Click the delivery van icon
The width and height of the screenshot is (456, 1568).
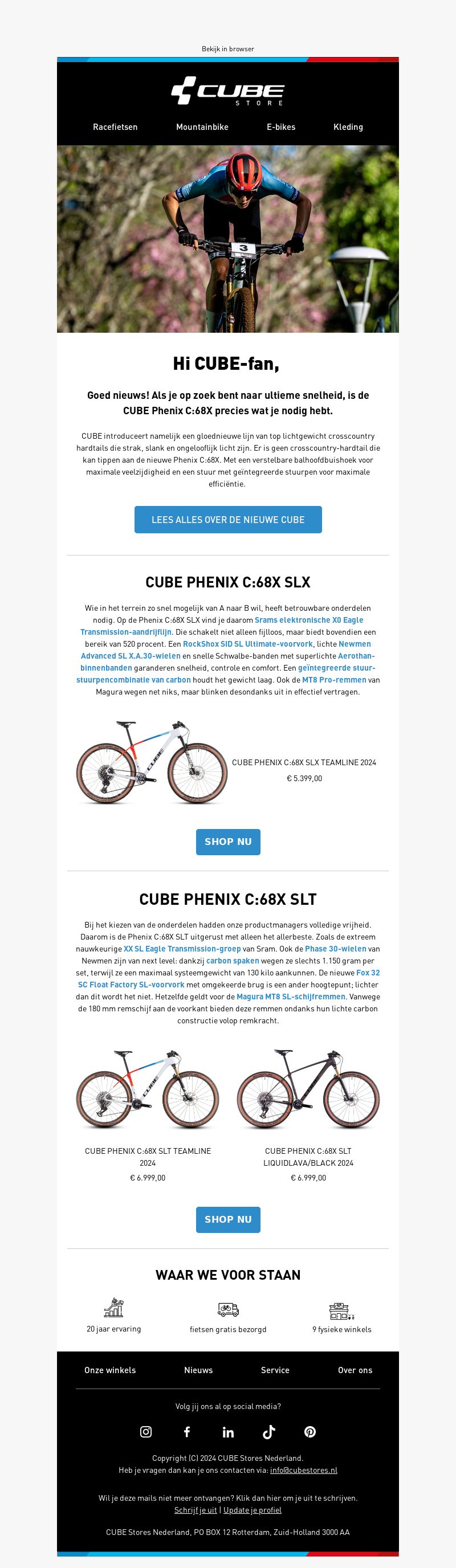(227, 1309)
